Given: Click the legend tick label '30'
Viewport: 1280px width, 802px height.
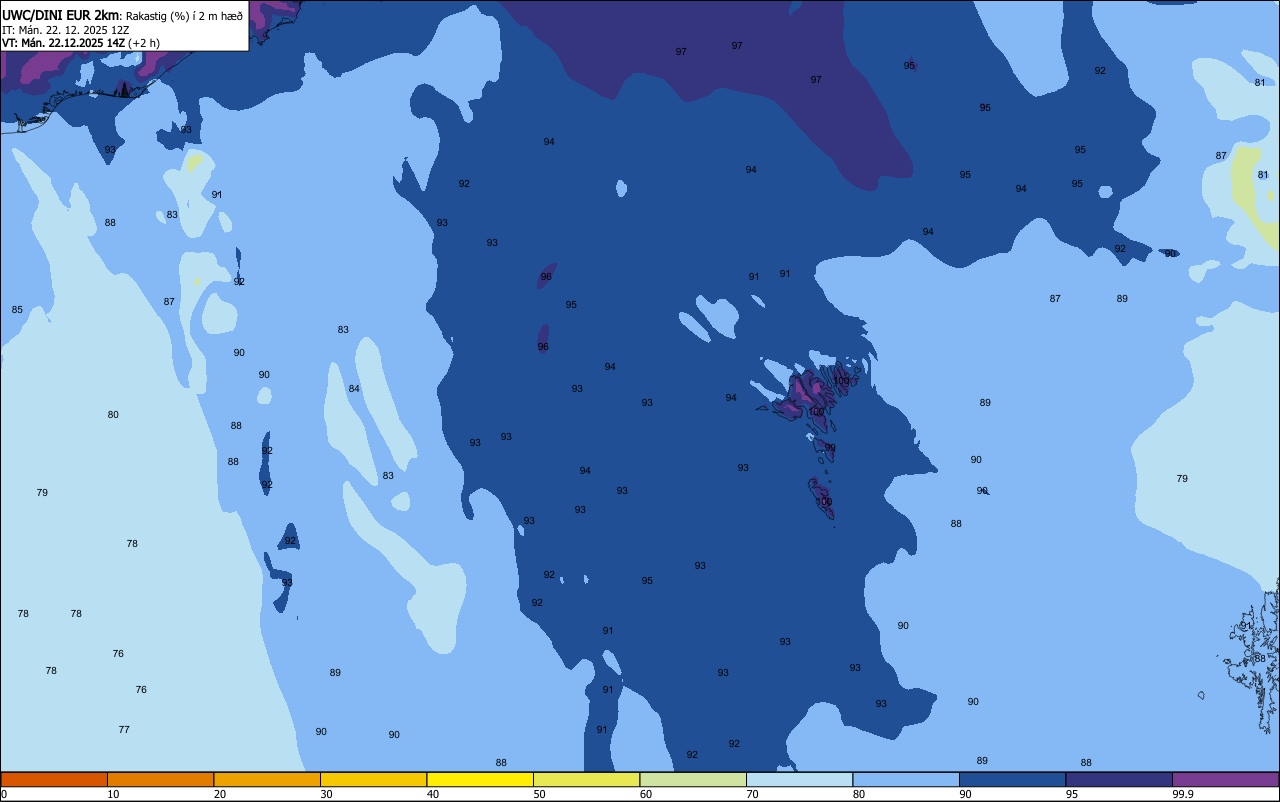Looking at the screenshot, I should tap(326, 794).
